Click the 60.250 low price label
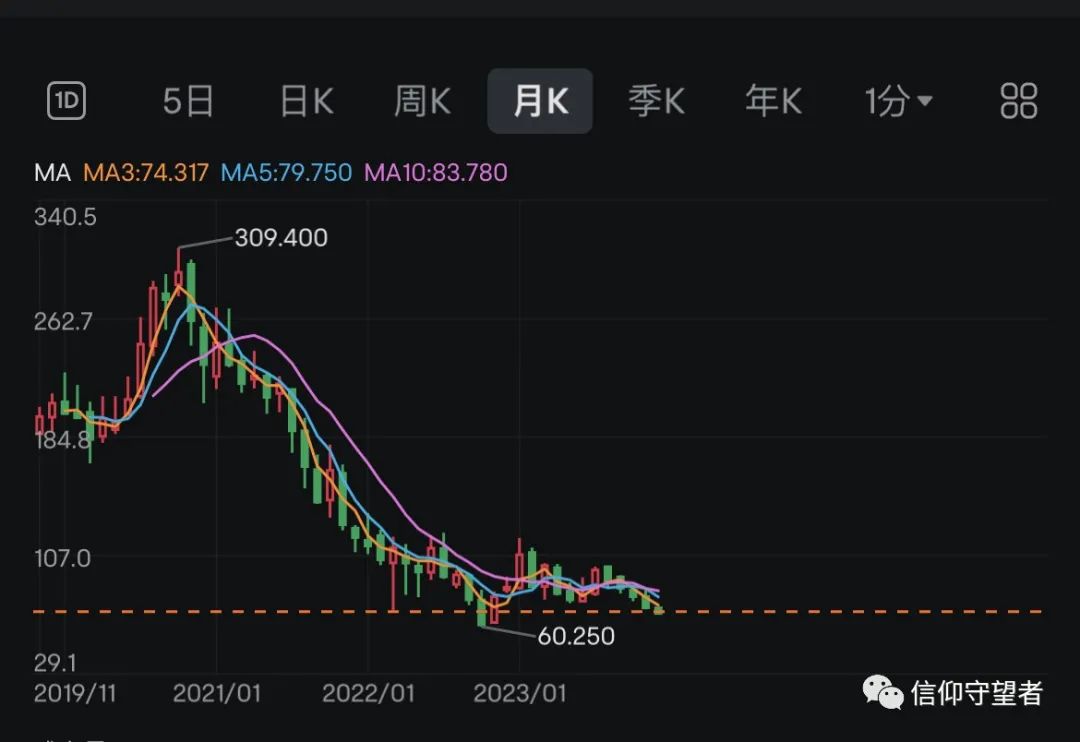Viewport: 1080px width, 742px height. point(576,636)
